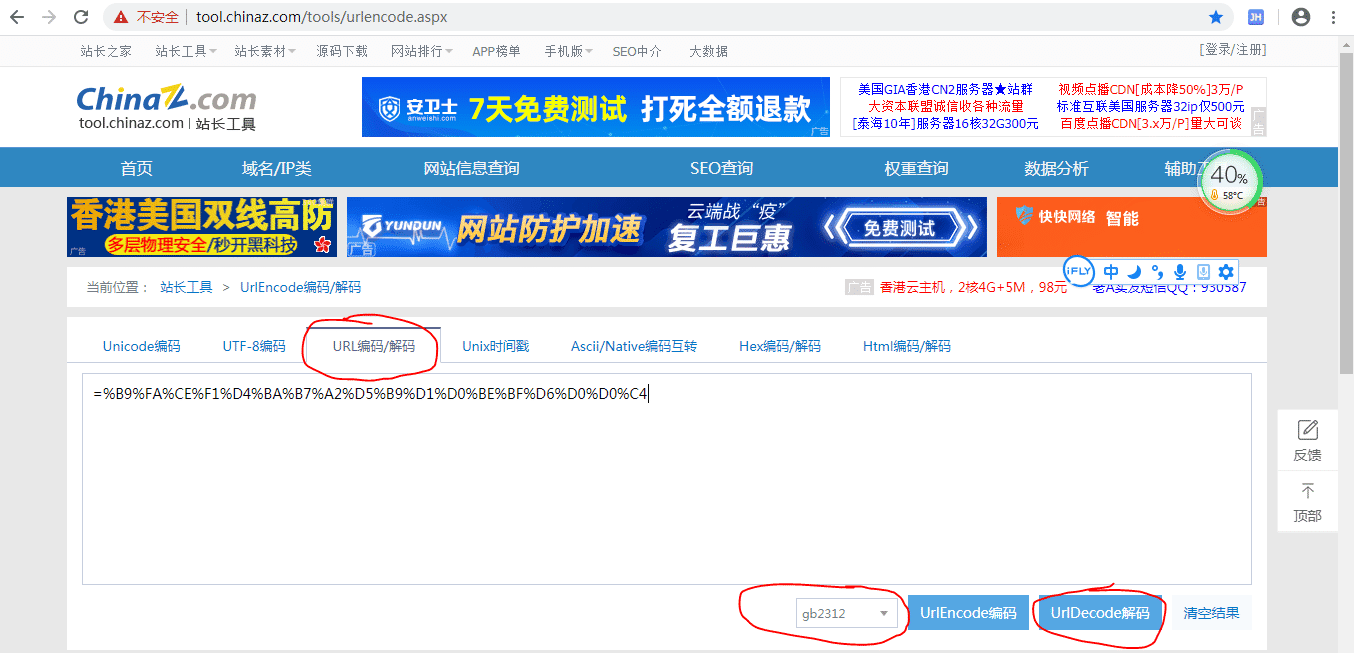Click the 中 Chinese input icon on iFLY bar
Viewport: 1354px width, 653px height.
pos(1111,271)
